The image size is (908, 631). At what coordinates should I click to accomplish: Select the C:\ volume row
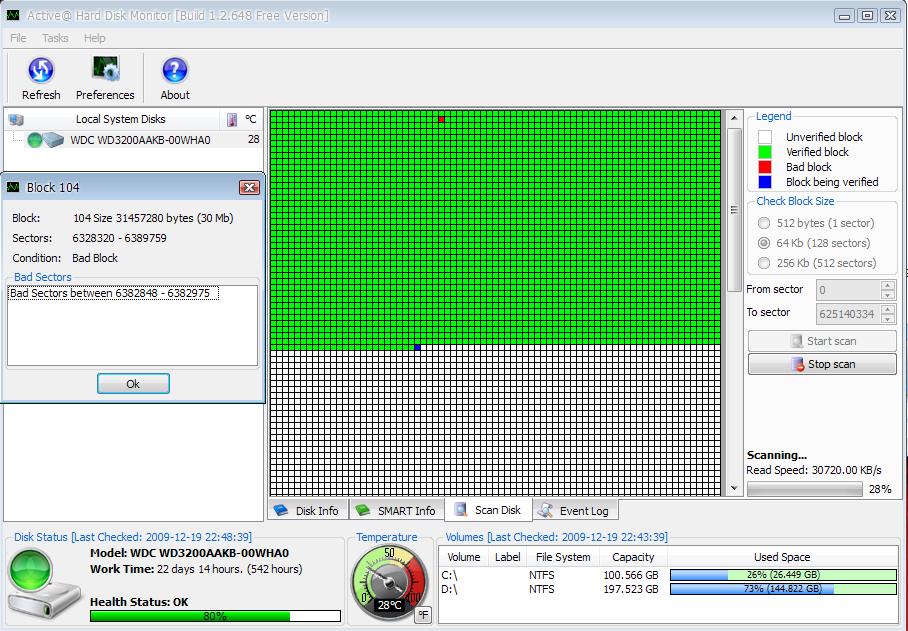click(x=669, y=575)
